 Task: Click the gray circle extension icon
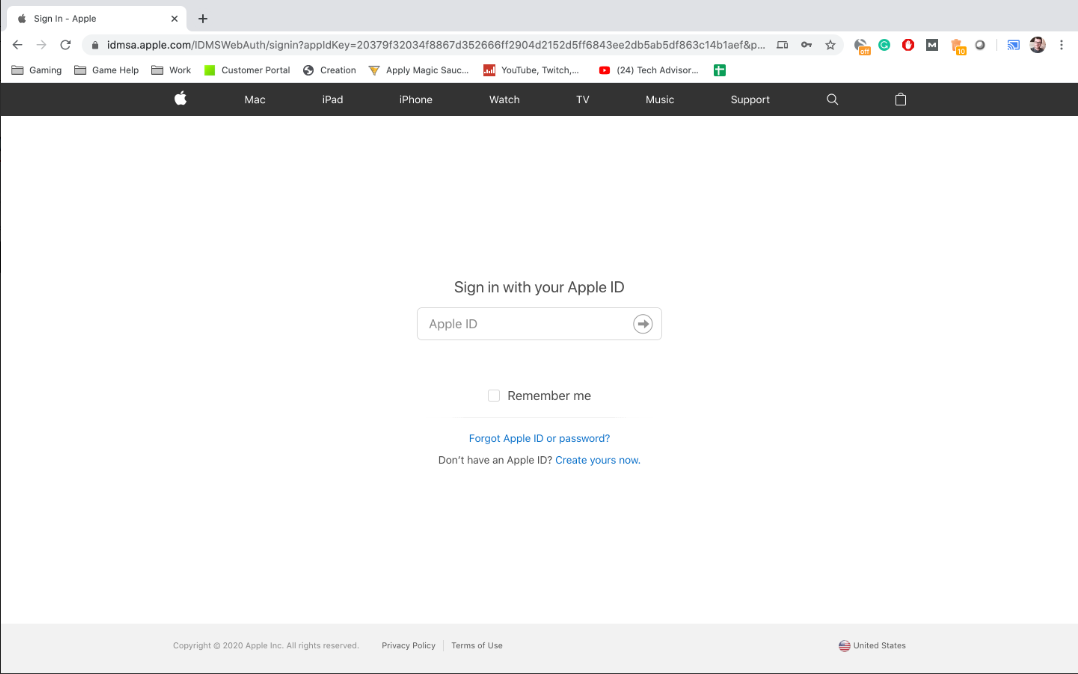pyautogui.click(x=980, y=45)
